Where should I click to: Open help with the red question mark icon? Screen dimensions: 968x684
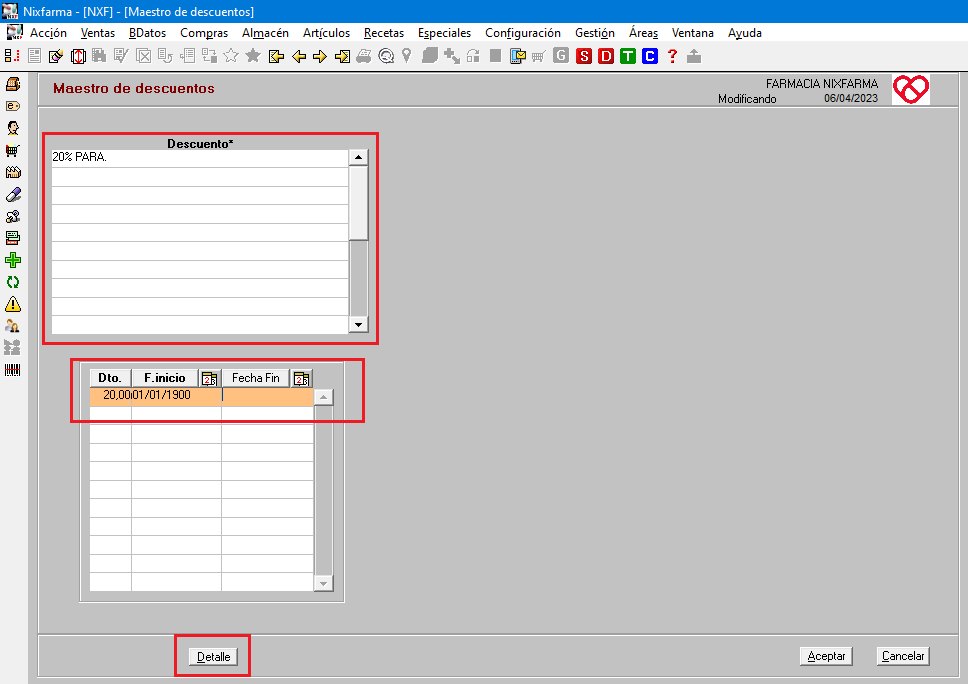[x=672, y=56]
